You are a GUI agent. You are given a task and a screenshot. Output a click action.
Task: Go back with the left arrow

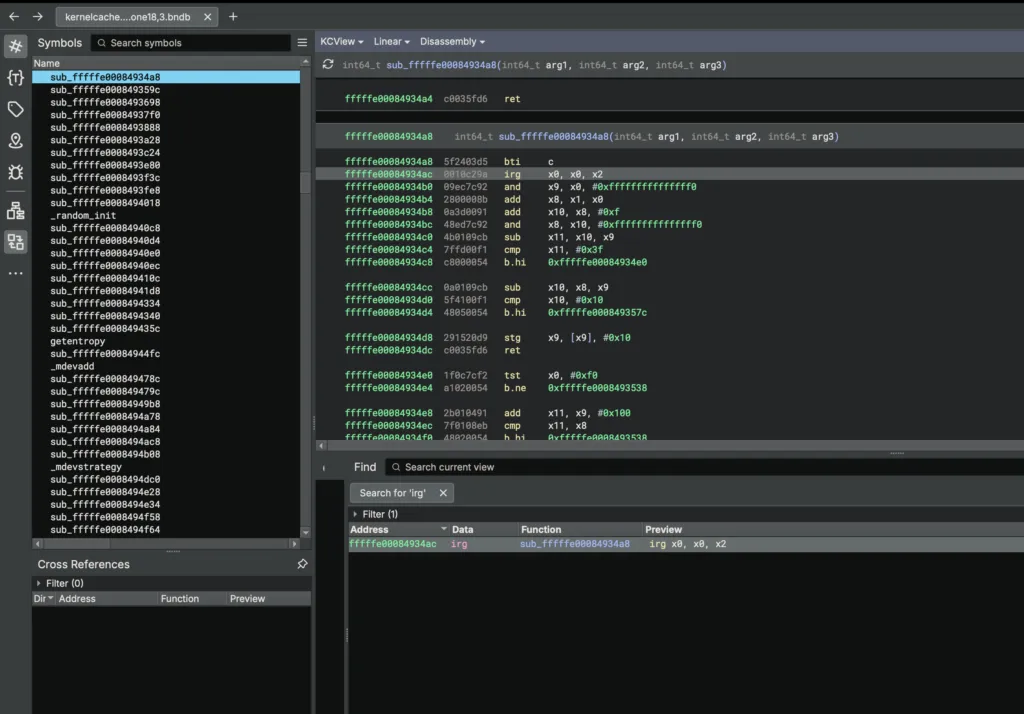(14, 16)
